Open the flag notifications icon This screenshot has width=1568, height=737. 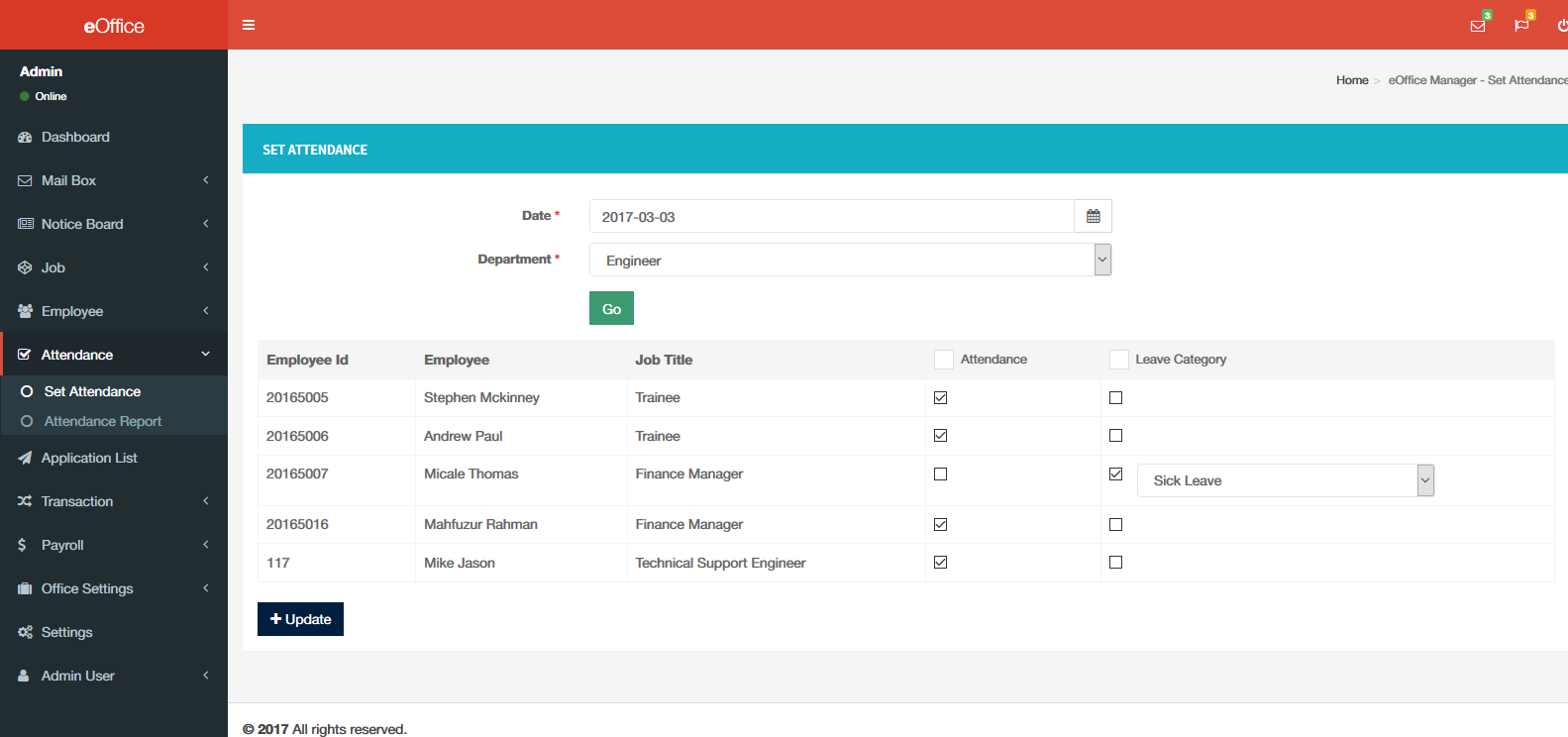(x=1520, y=26)
